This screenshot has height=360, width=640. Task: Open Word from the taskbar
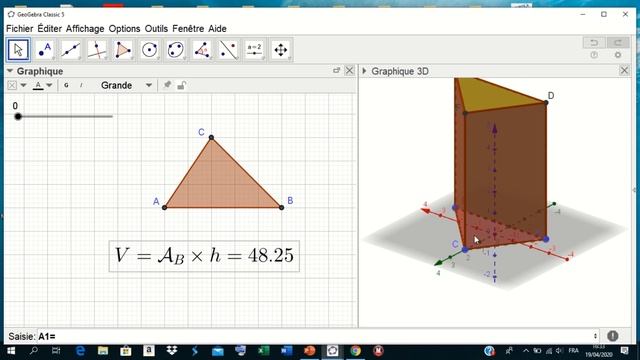click(x=287, y=351)
